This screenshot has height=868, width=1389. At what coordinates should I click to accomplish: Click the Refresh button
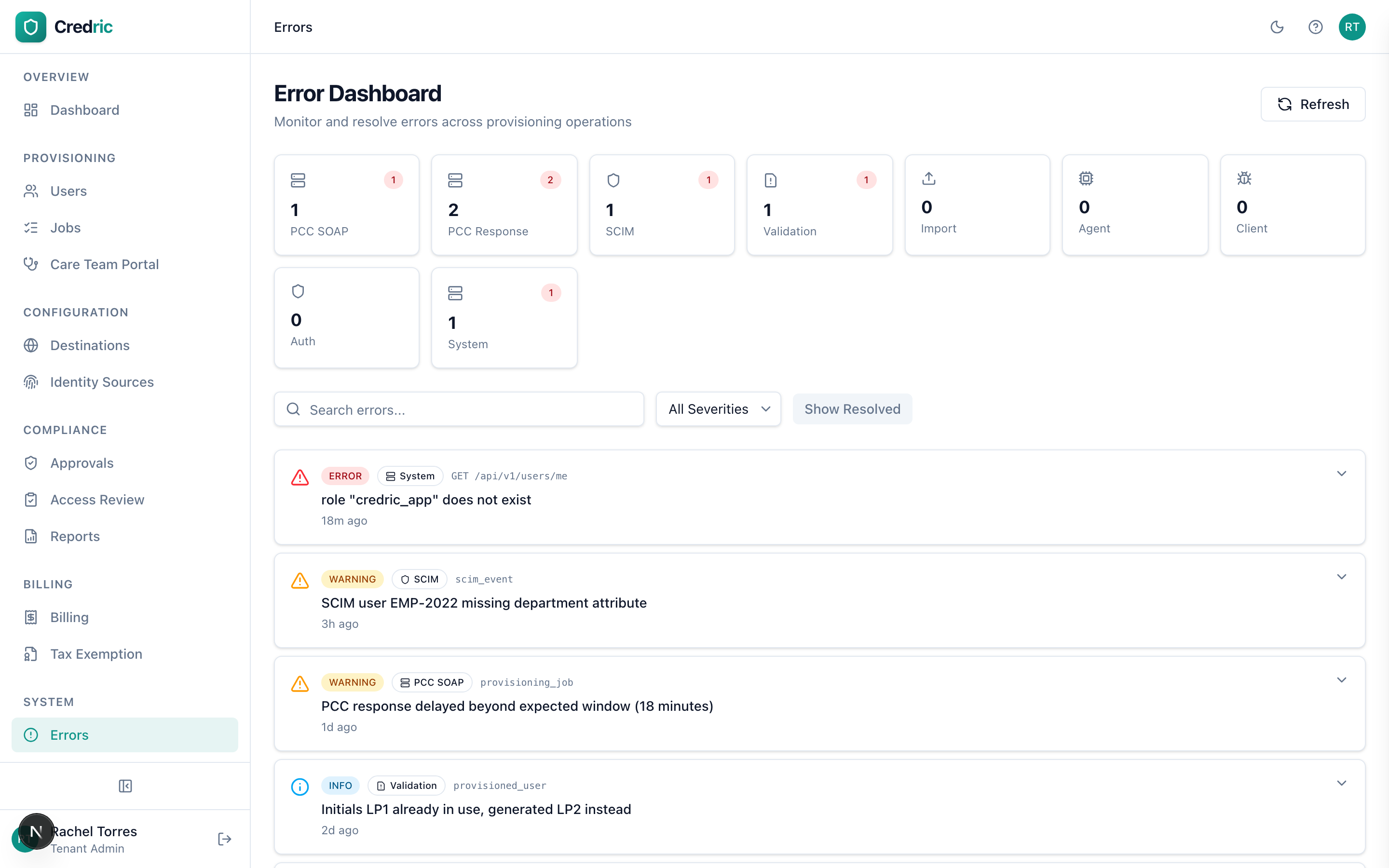pyautogui.click(x=1313, y=104)
